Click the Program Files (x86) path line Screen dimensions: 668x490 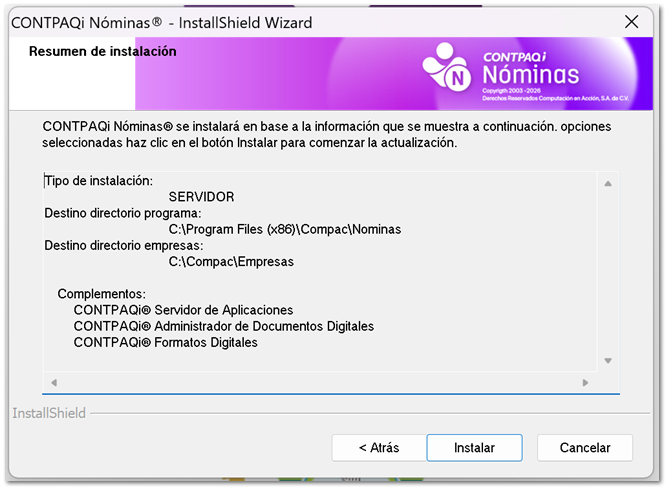(285, 229)
